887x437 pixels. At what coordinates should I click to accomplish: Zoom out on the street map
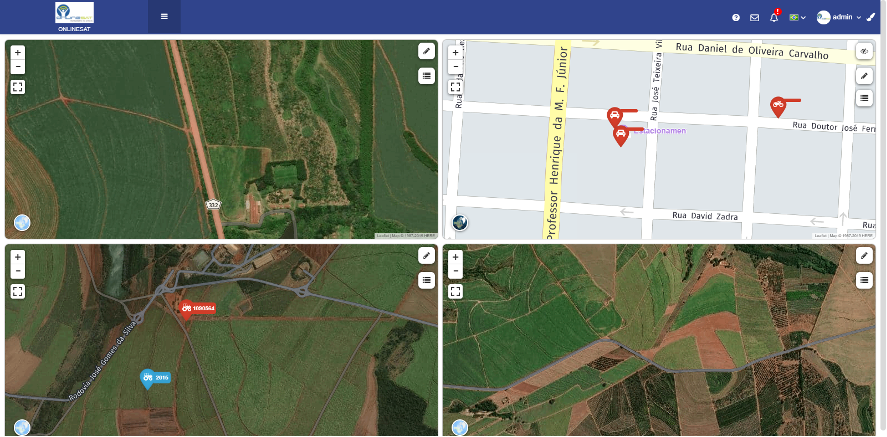click(x=455, y=67)
